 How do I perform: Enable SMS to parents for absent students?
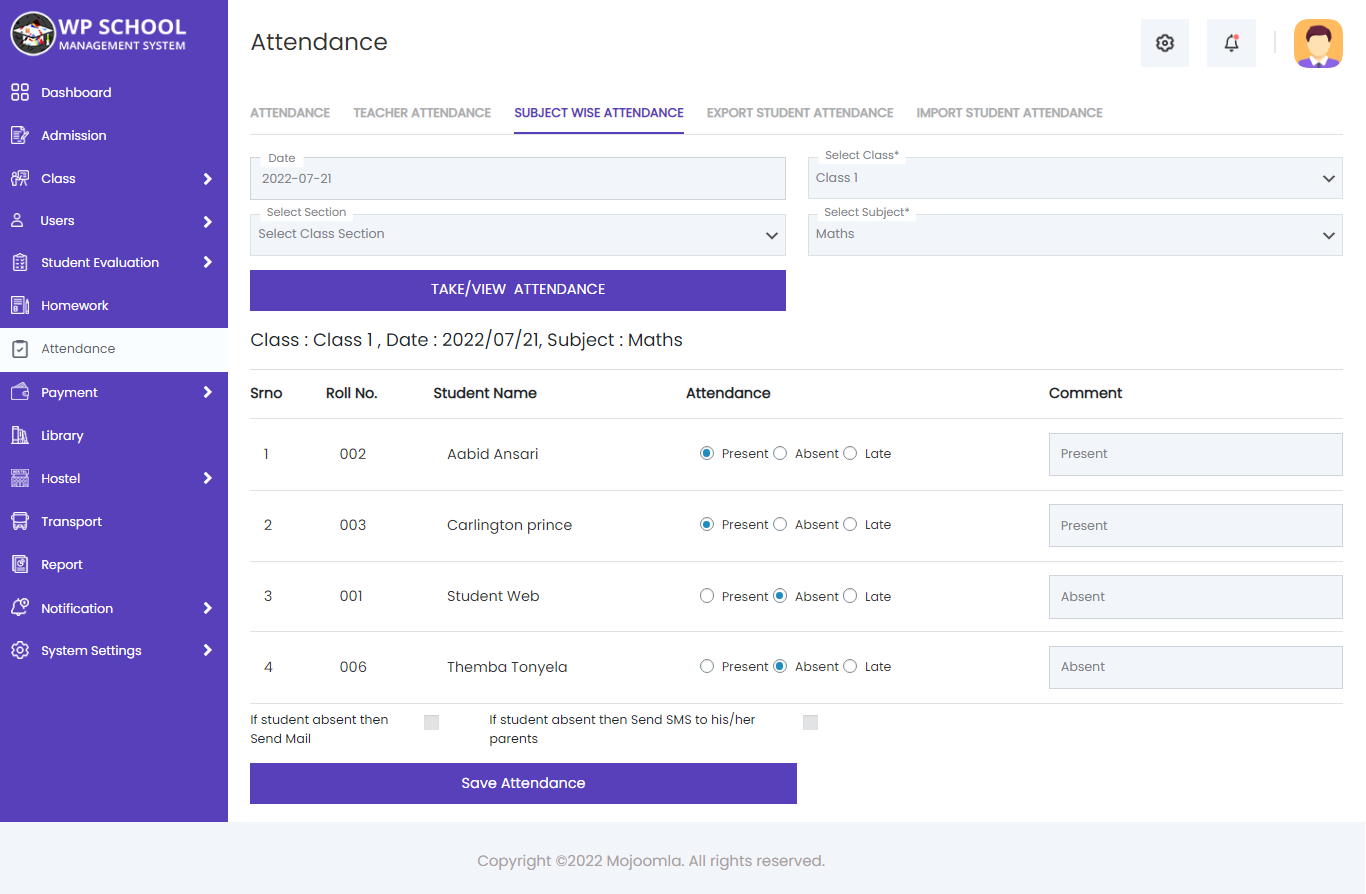tap(810, 721)
